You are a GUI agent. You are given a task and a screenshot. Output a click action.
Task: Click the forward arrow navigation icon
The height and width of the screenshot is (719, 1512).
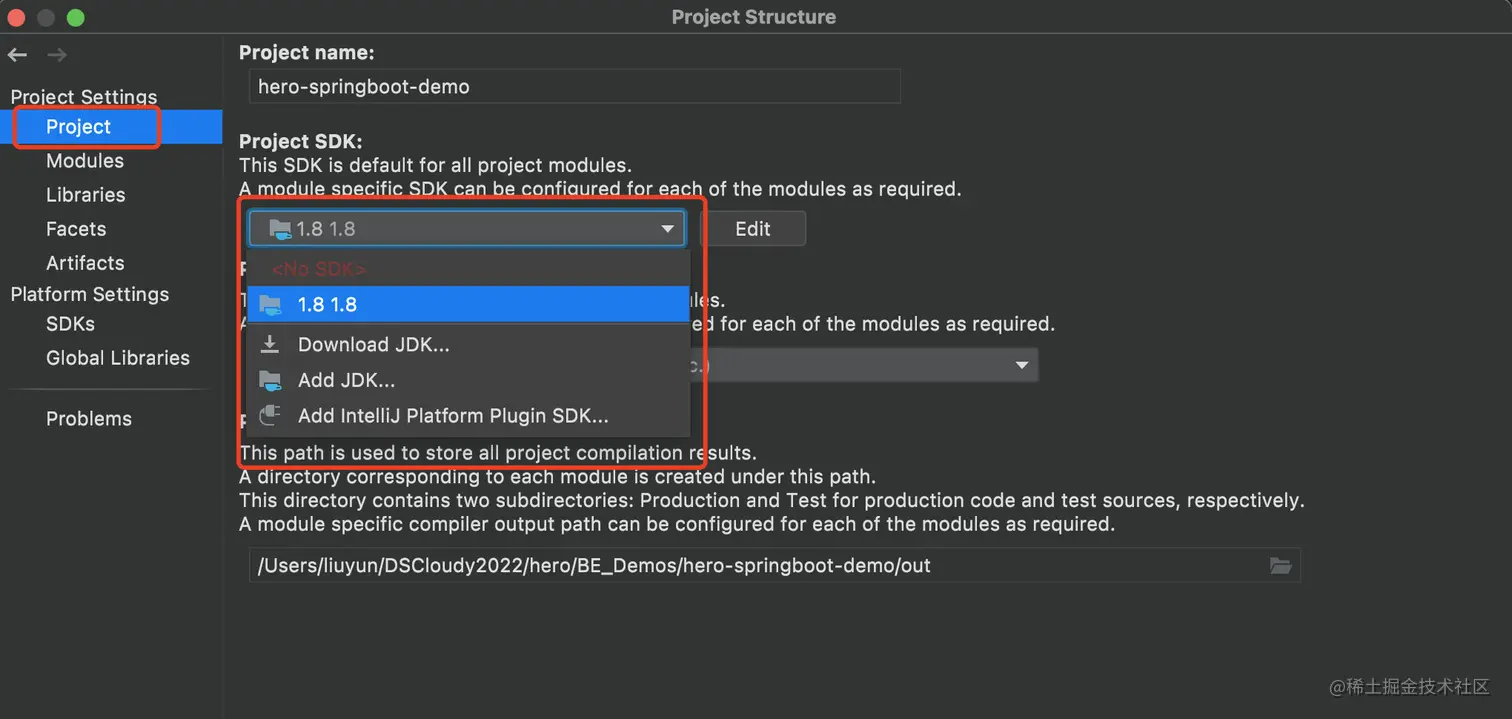(57, 55)
